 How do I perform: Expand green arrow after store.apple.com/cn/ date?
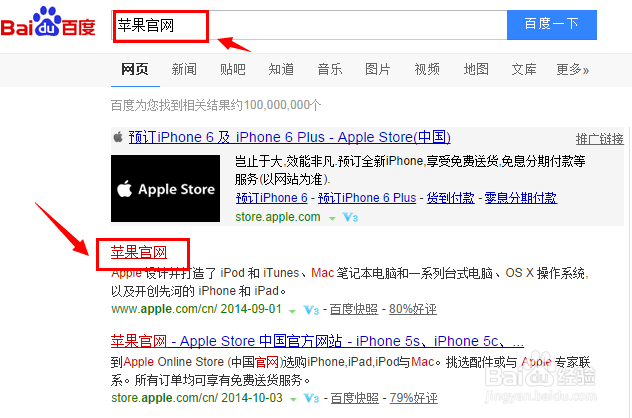point(293,399)
